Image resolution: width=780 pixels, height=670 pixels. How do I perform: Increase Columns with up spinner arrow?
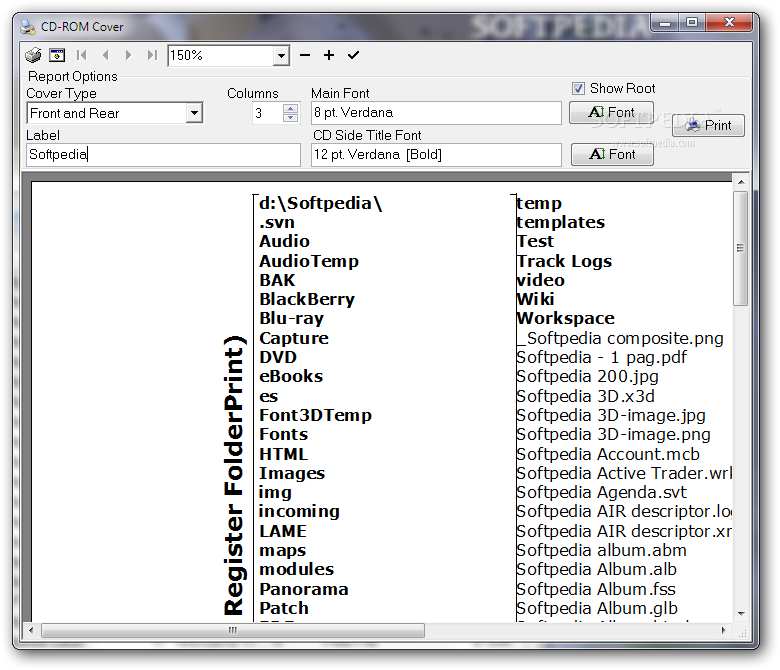click(290, 108)
